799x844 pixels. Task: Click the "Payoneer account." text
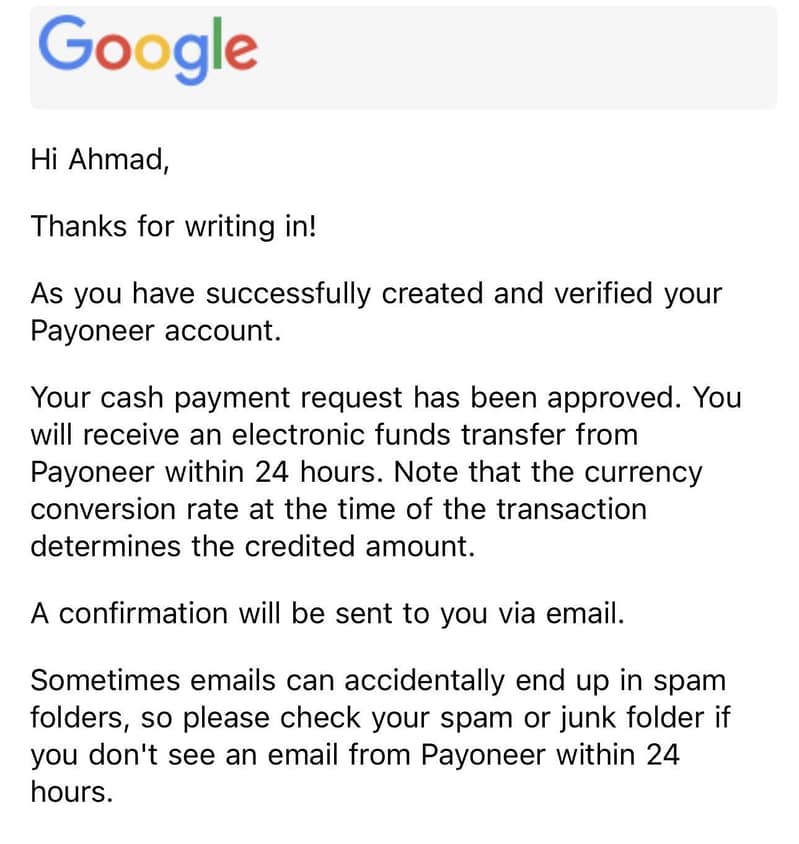click(x=156, y=332)
